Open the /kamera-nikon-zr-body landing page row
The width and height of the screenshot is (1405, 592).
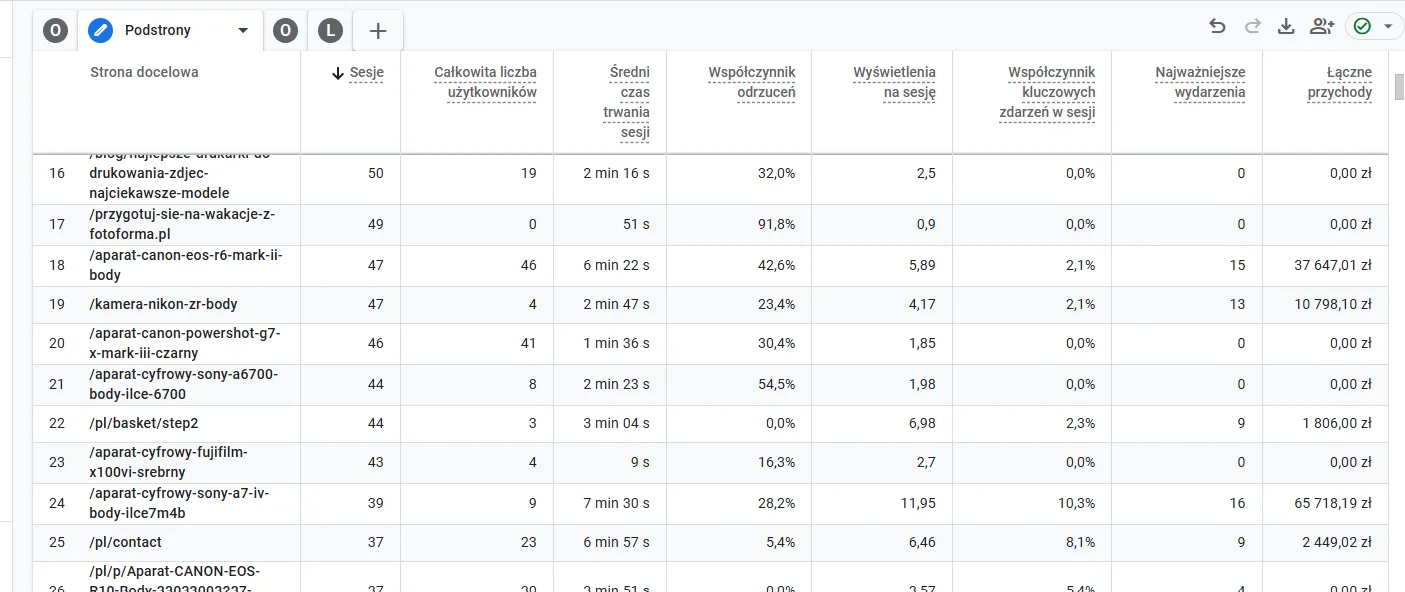point(163,304)
